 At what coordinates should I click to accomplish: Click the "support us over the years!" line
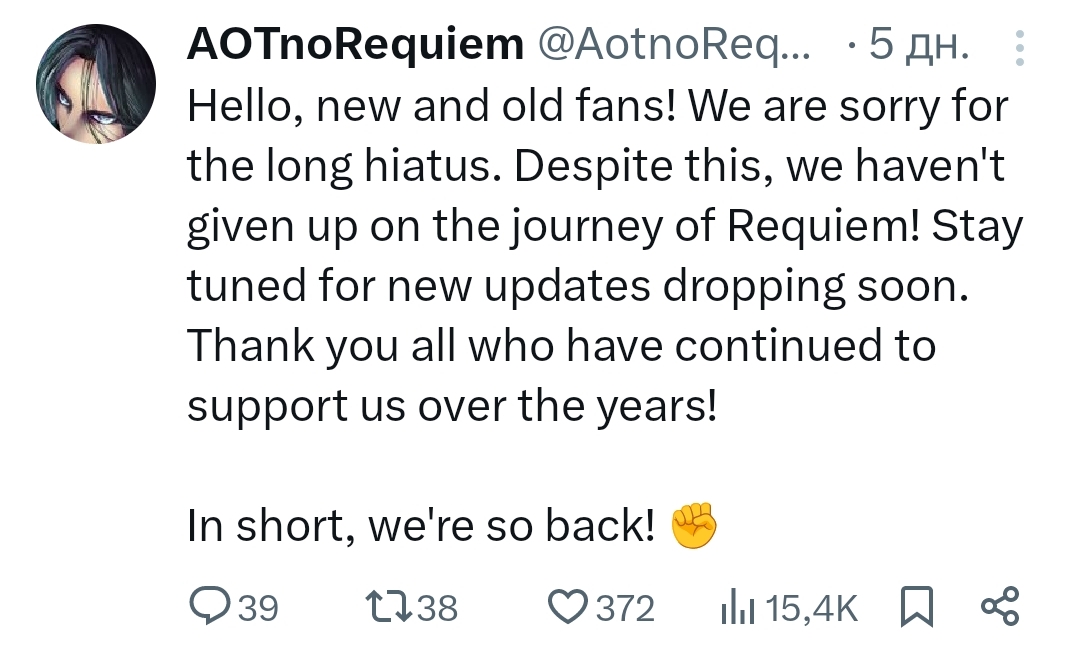[x=452, y=406]
